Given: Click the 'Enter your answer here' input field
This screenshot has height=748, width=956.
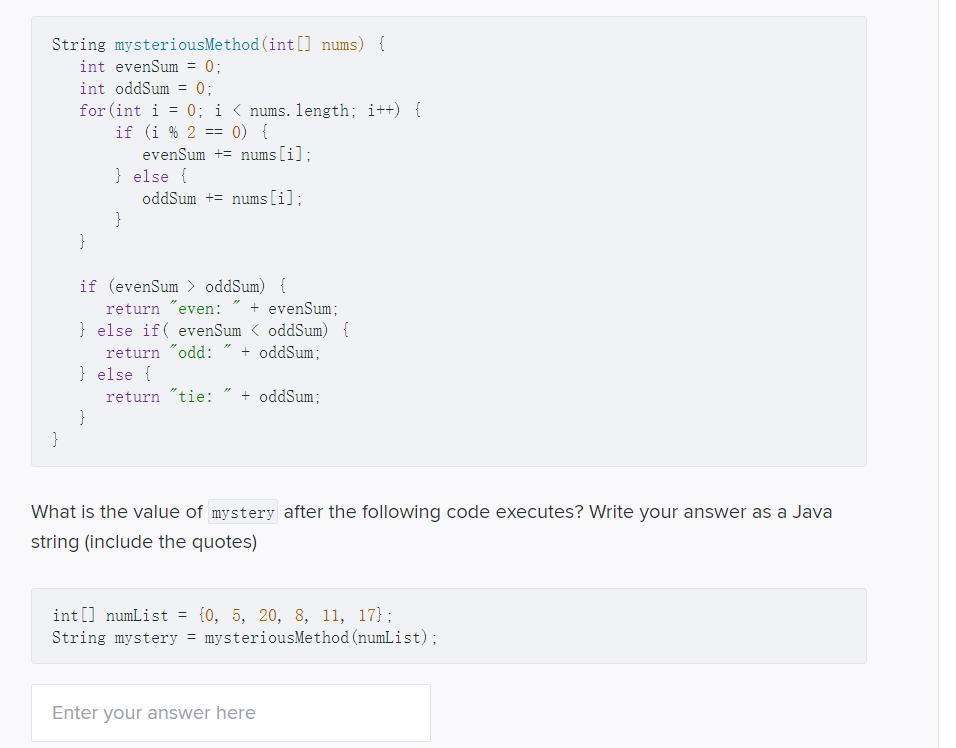Looking at the screenshot, I should [x=230, y=712].
